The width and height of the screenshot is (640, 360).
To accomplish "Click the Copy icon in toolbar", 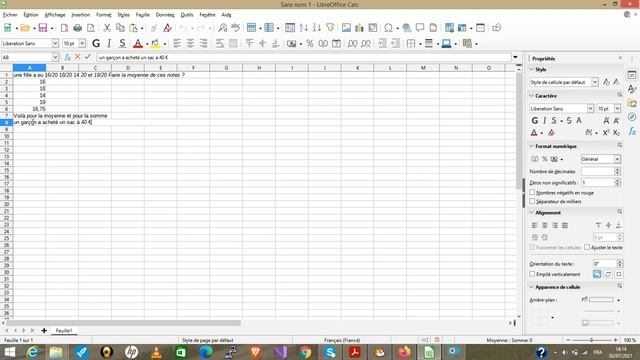I will (120, 28).
